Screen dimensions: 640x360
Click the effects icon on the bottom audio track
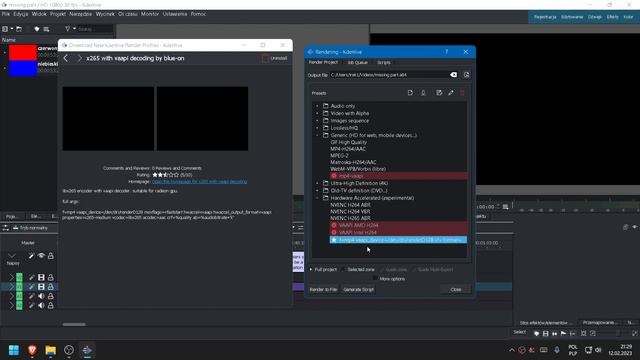coord(31,305)
